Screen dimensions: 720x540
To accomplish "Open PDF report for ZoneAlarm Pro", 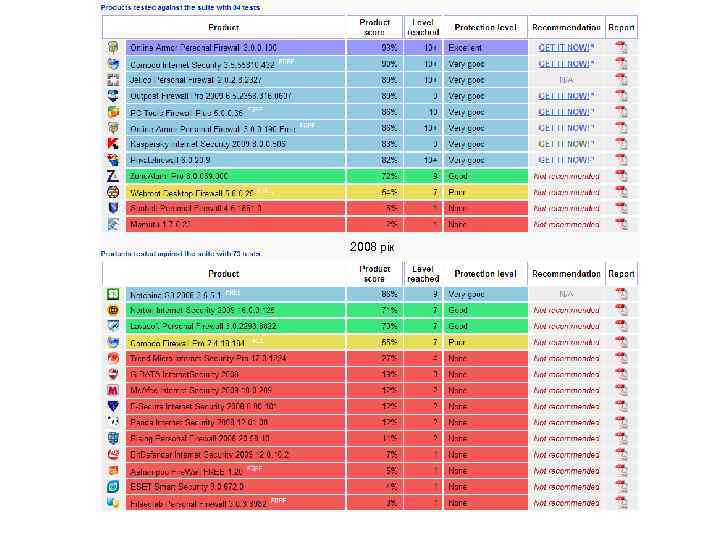I will pyautogui.click(x=621, y=176).
